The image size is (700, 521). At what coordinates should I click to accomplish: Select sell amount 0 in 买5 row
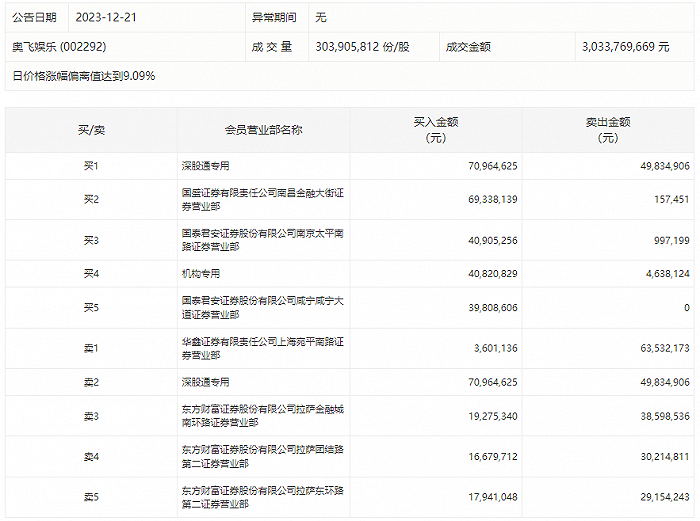687,308
